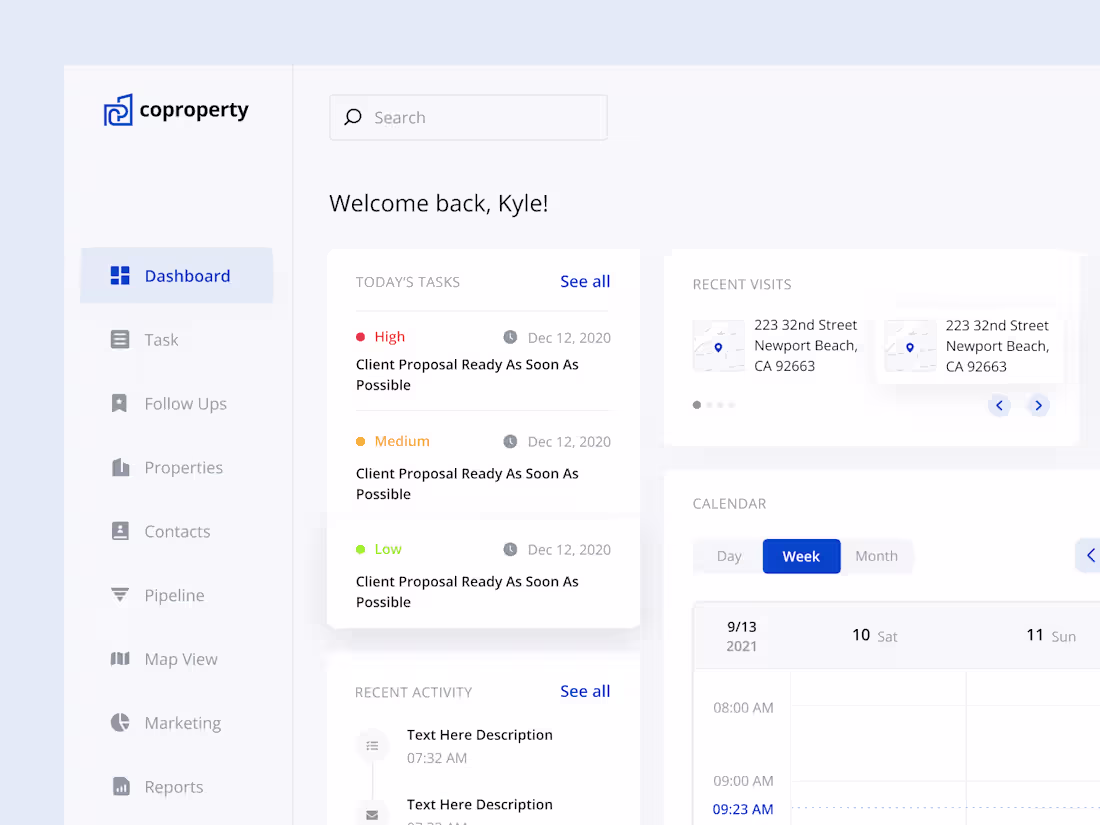Click the coproperty logo
The width and height of the screenshot is (1100, 825).
[x=176, y=109]
